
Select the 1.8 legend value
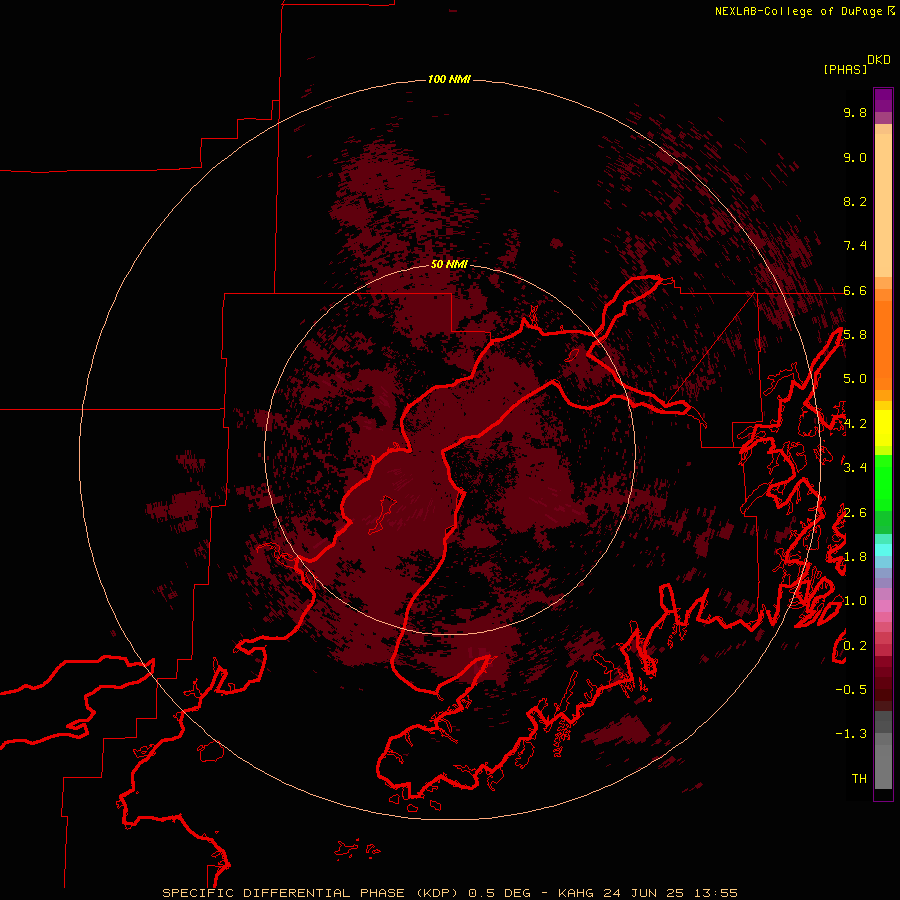click(855, 557)
